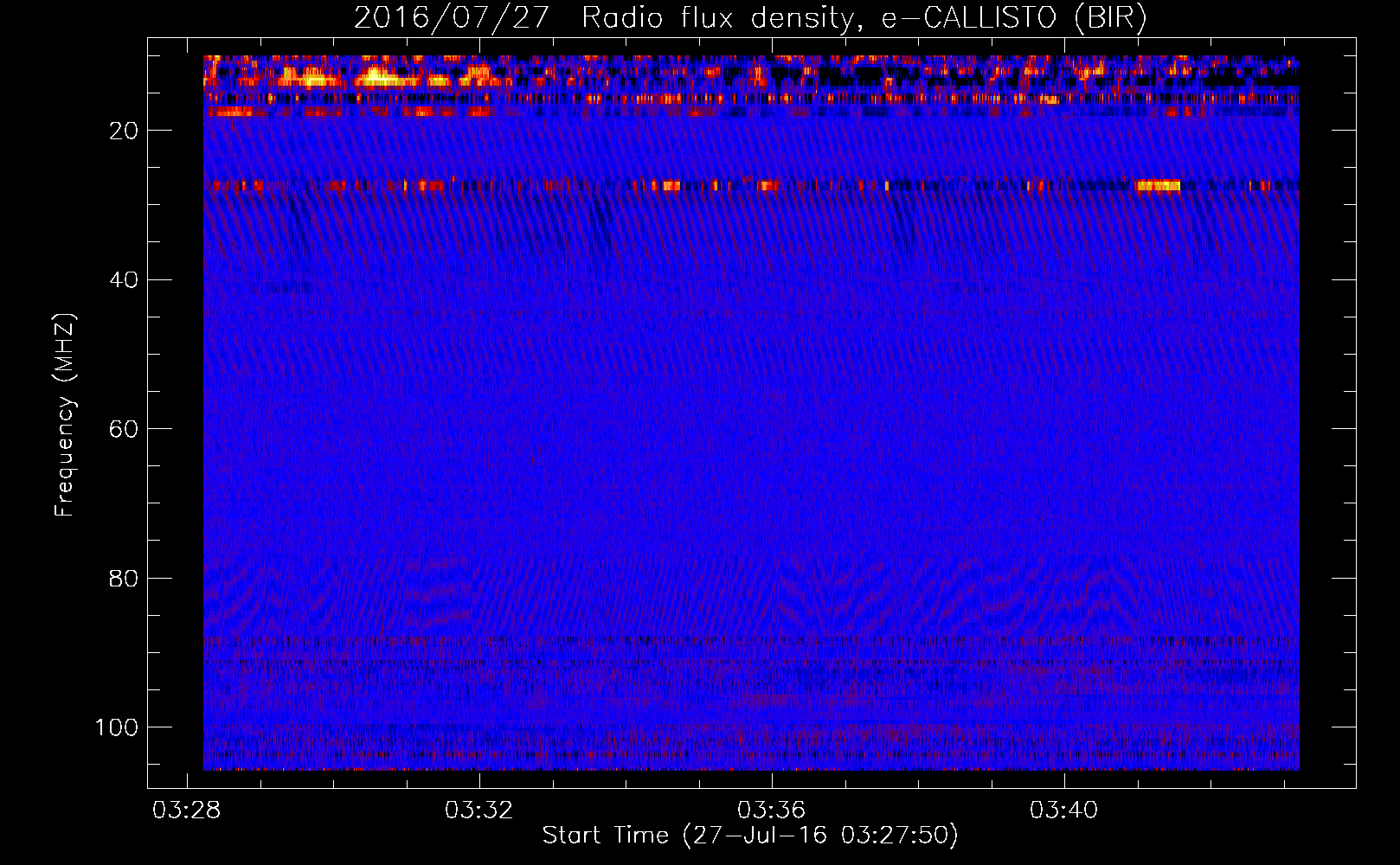
Task: Click the 'Start Time (27-Jul-16 03:27:50)' label
Action: click(750, 836)
